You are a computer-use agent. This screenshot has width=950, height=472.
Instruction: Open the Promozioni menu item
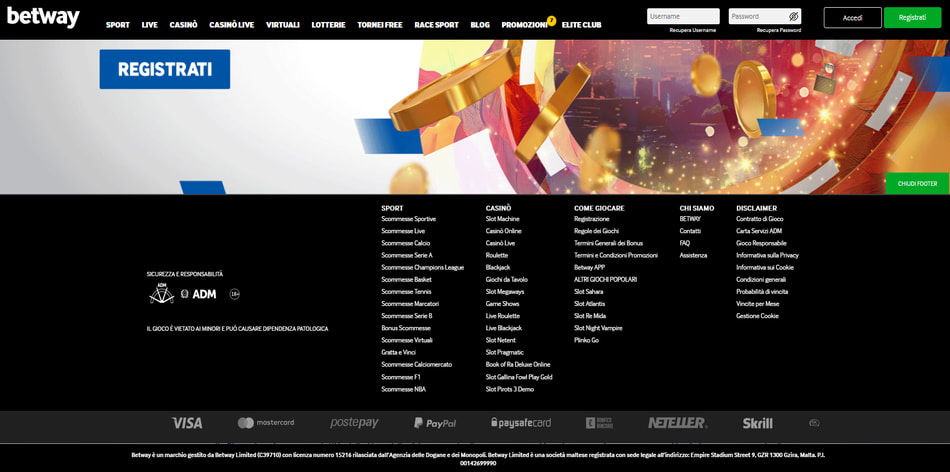pyautogui.click(x=524, y=25)
